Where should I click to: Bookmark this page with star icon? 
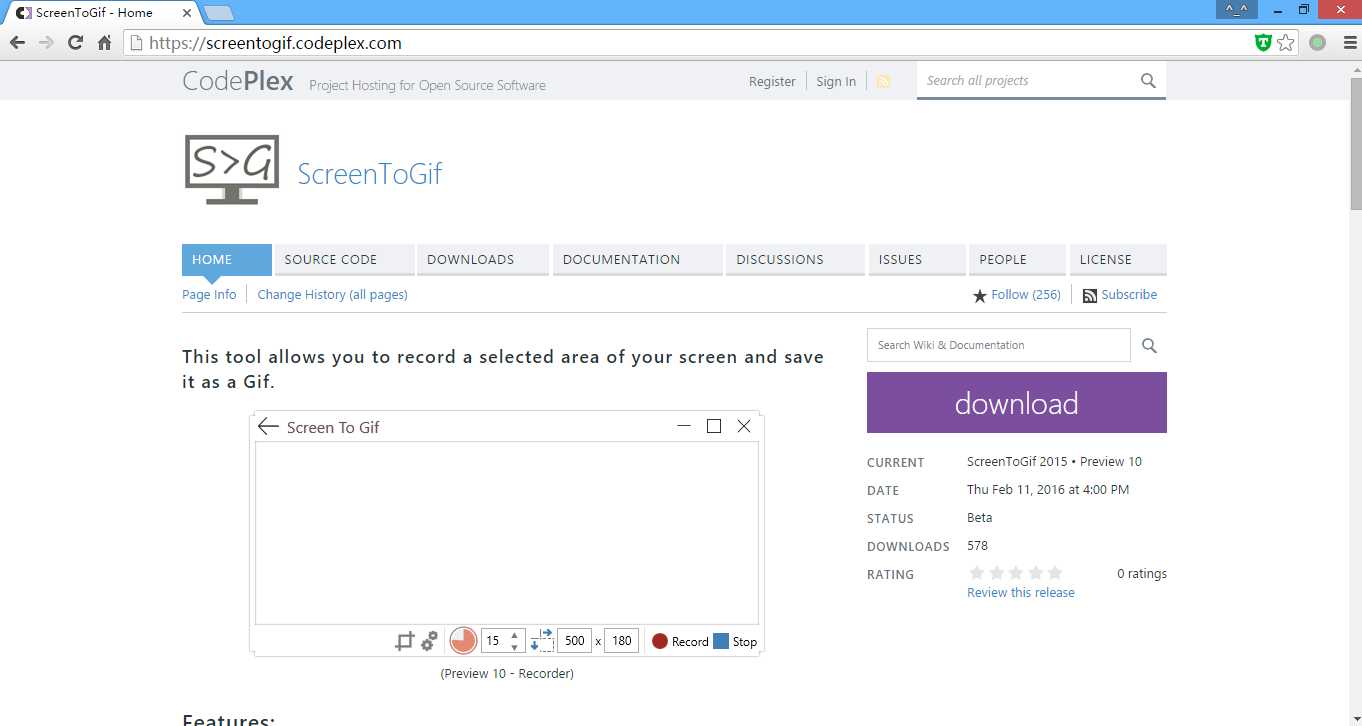point(1286,43)
